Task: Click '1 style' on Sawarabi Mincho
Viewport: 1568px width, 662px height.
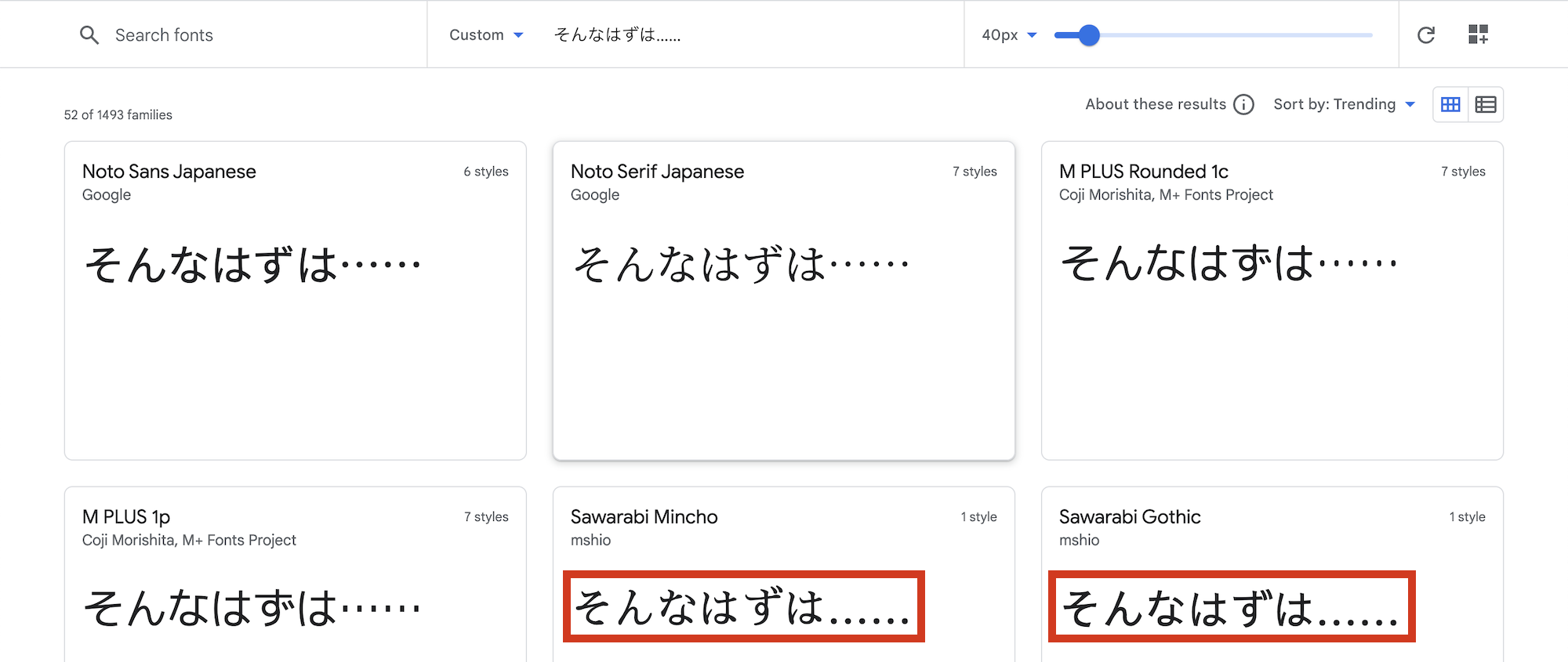Action: tap(978, 517)
